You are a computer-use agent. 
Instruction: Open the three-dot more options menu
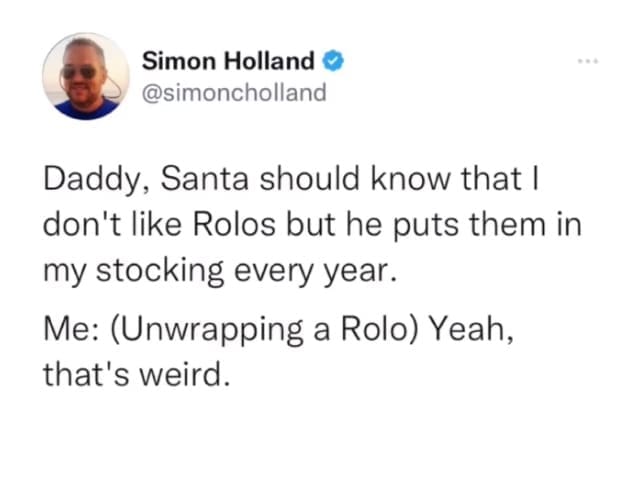click(587, 62)
